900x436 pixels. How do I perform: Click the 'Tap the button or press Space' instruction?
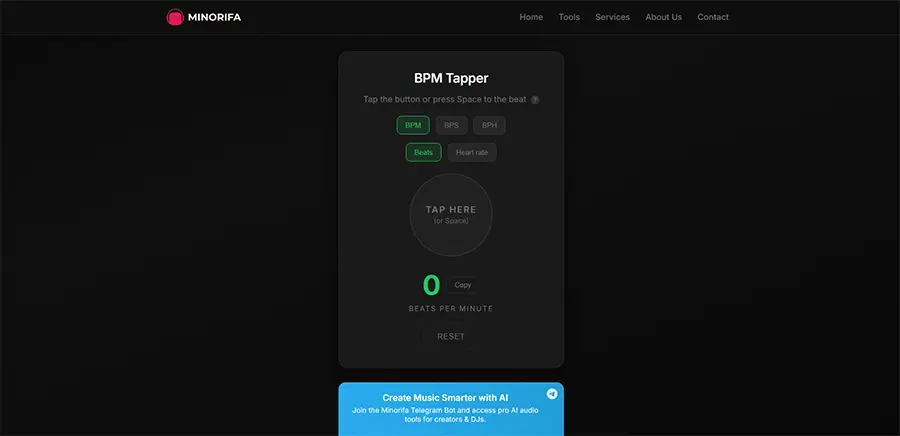[x=445, y=99]
